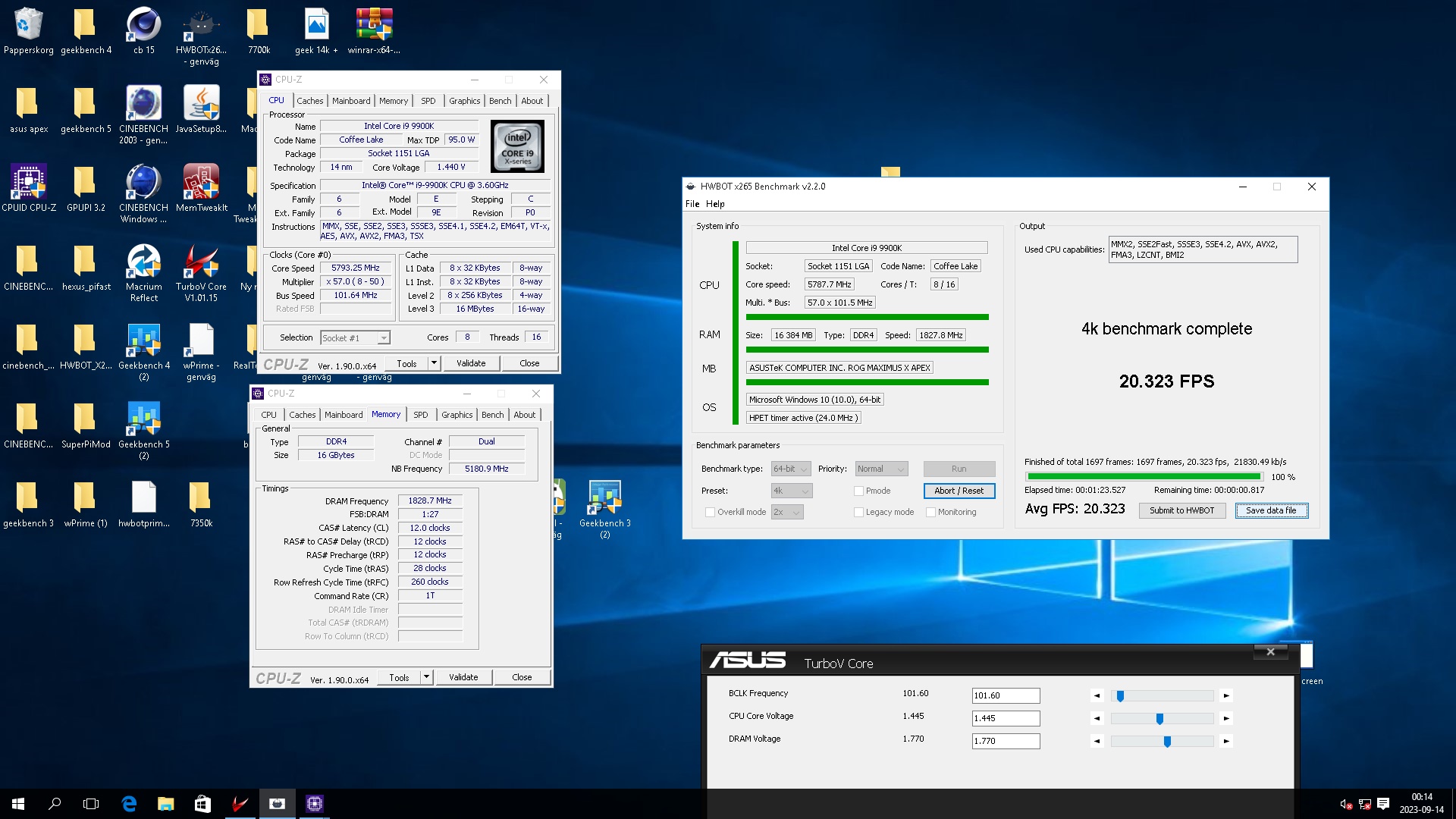Image resolution: width=1456 pixels, height=819 pixels.
Task: Open the Overkill mode 2x dropdown
Action: (x=787, y=512)
